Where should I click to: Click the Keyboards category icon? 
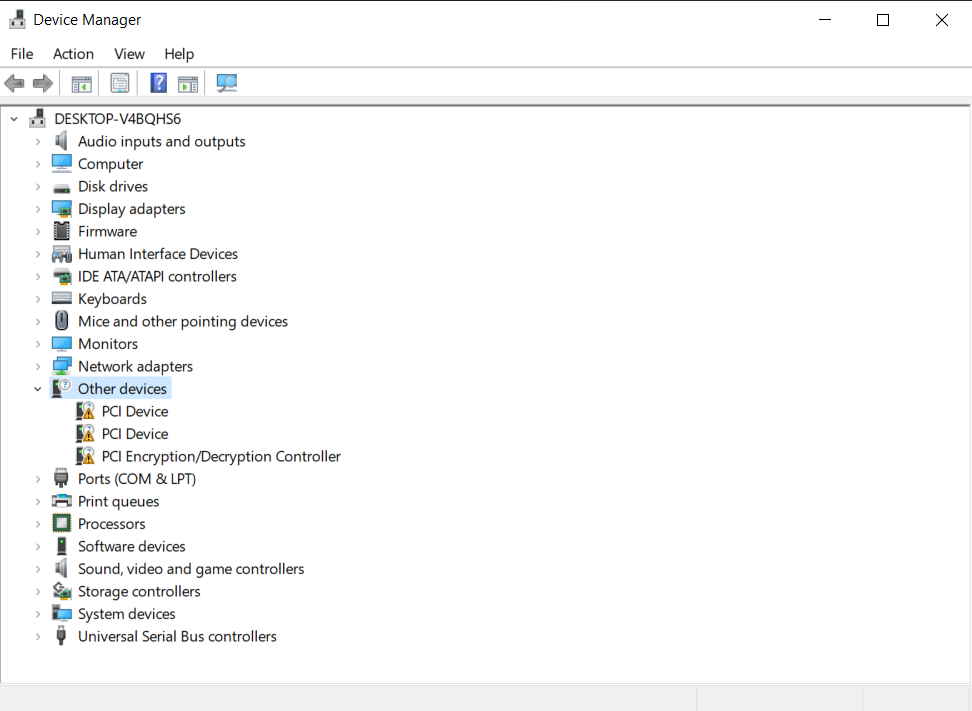point(61,298)
